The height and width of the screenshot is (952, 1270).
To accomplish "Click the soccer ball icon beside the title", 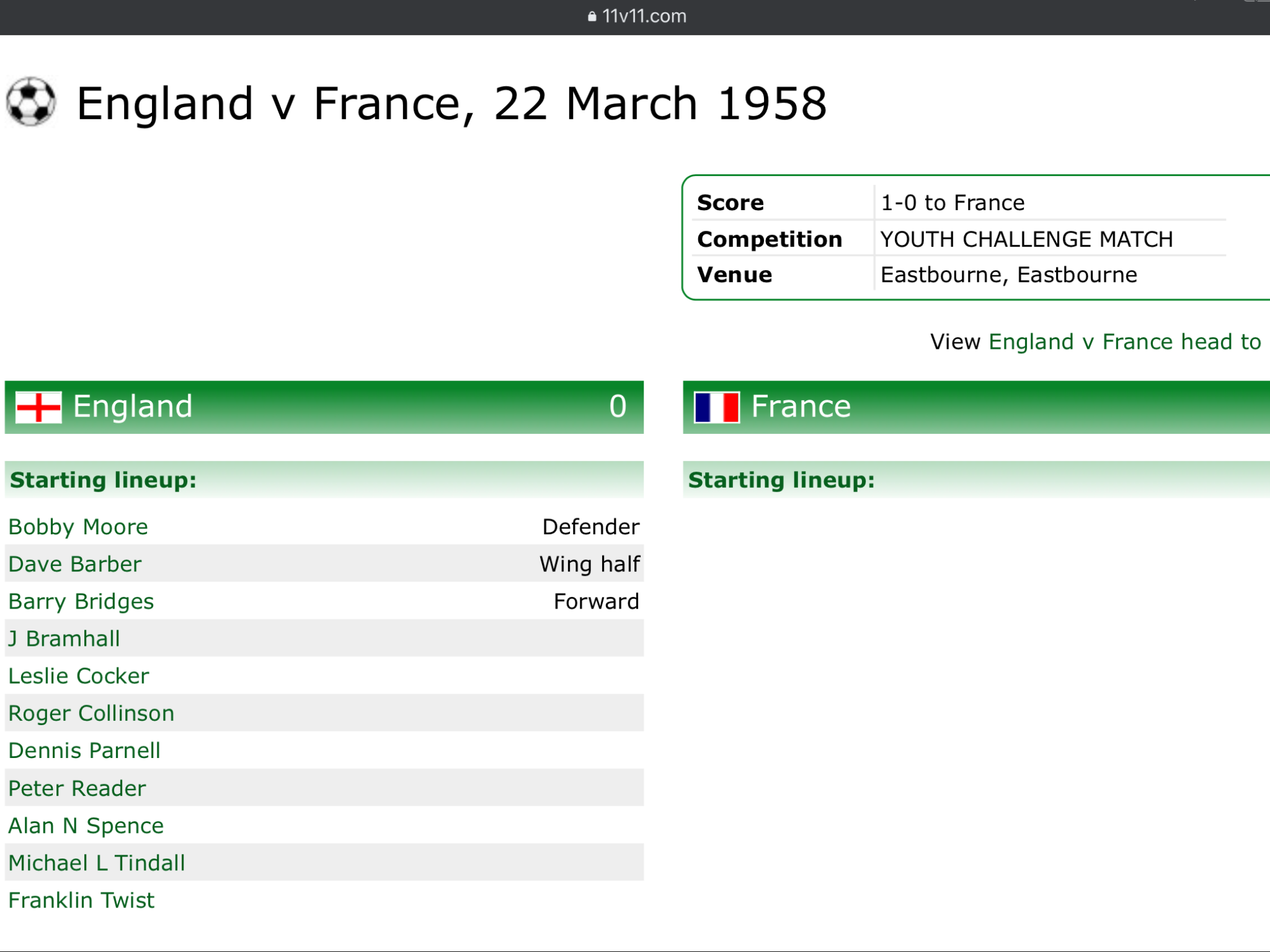I will click(x=31, y=102).
